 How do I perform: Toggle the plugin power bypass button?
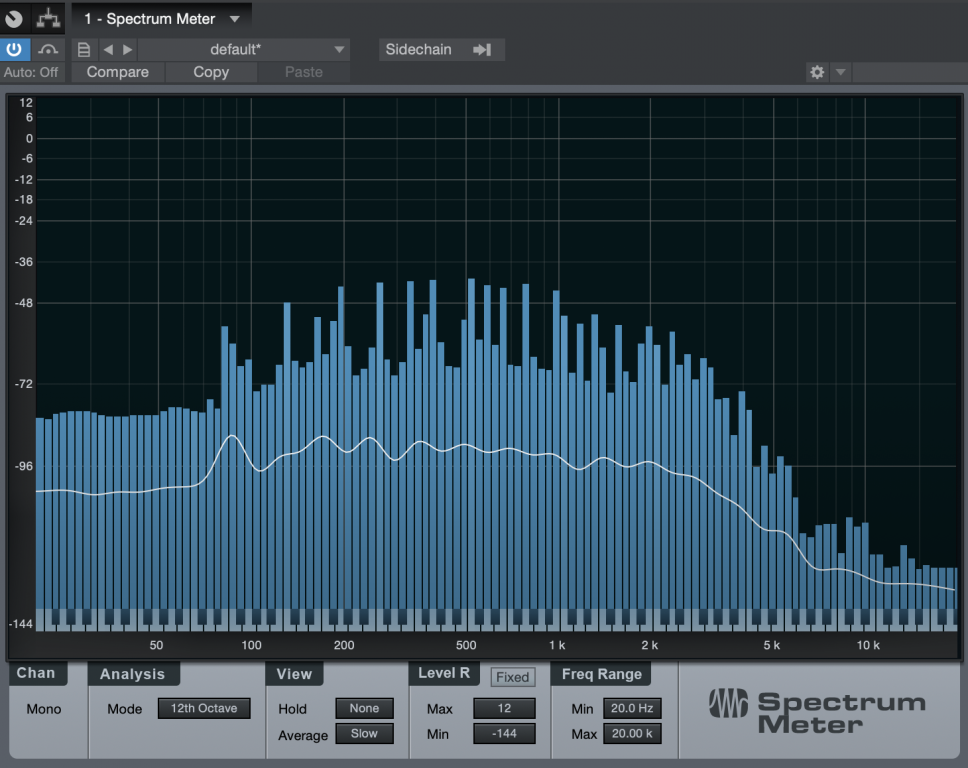pyautogui.click(x=15, y=50)
